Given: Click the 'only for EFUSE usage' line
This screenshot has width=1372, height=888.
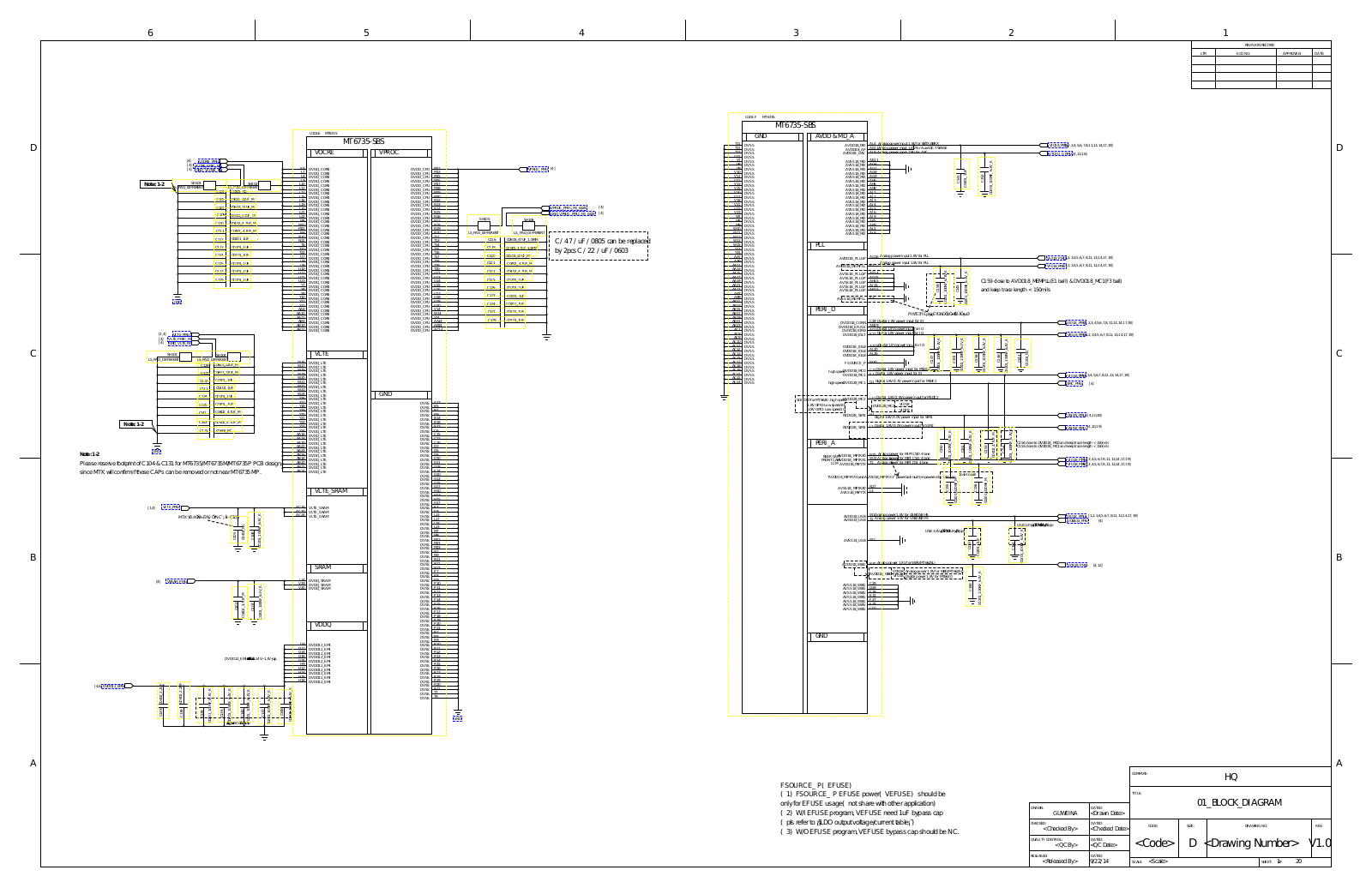Looking at the screenshot, I should tap(857, 804).
